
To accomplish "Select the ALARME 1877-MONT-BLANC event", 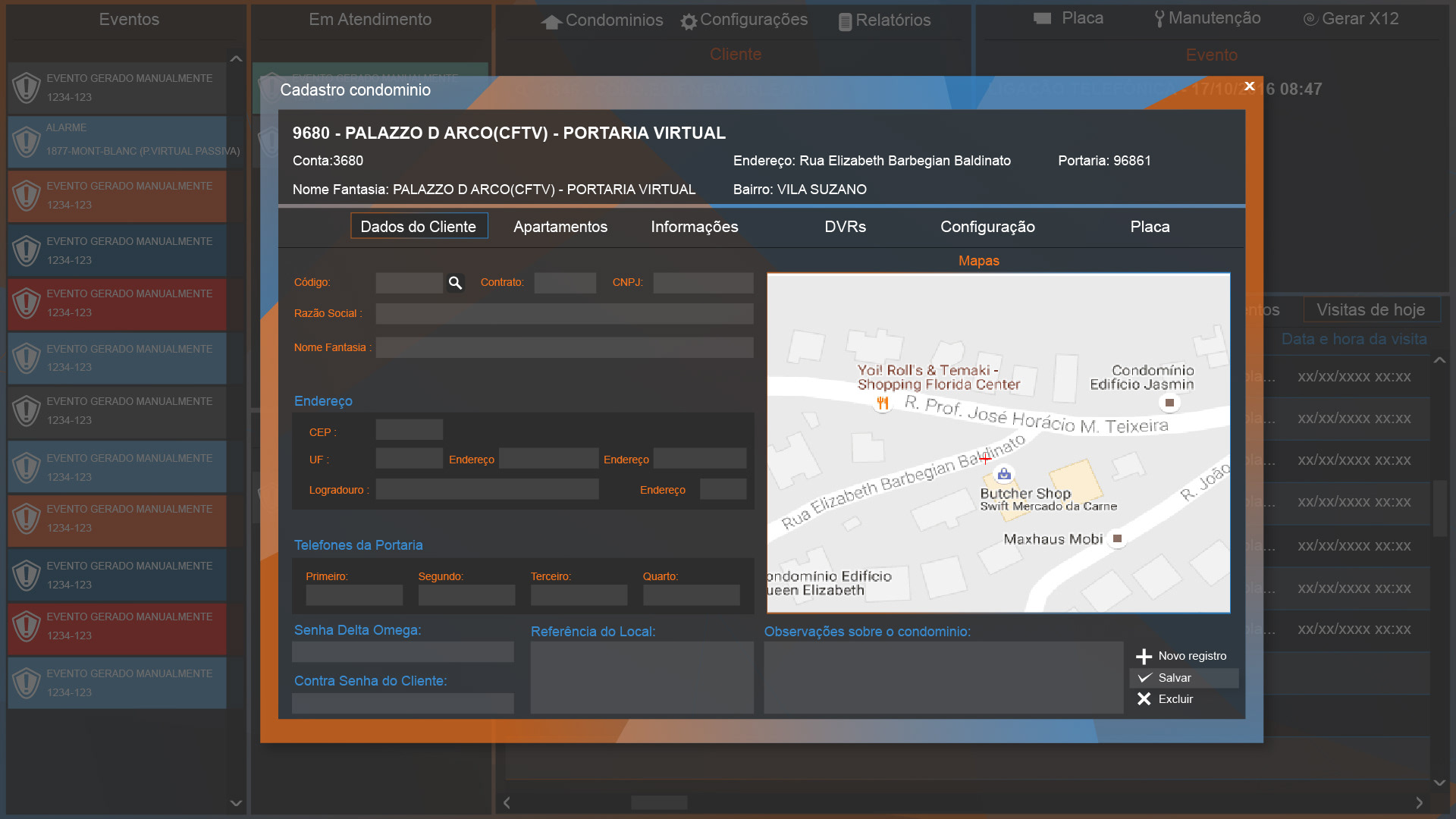I will pos(118,142).
